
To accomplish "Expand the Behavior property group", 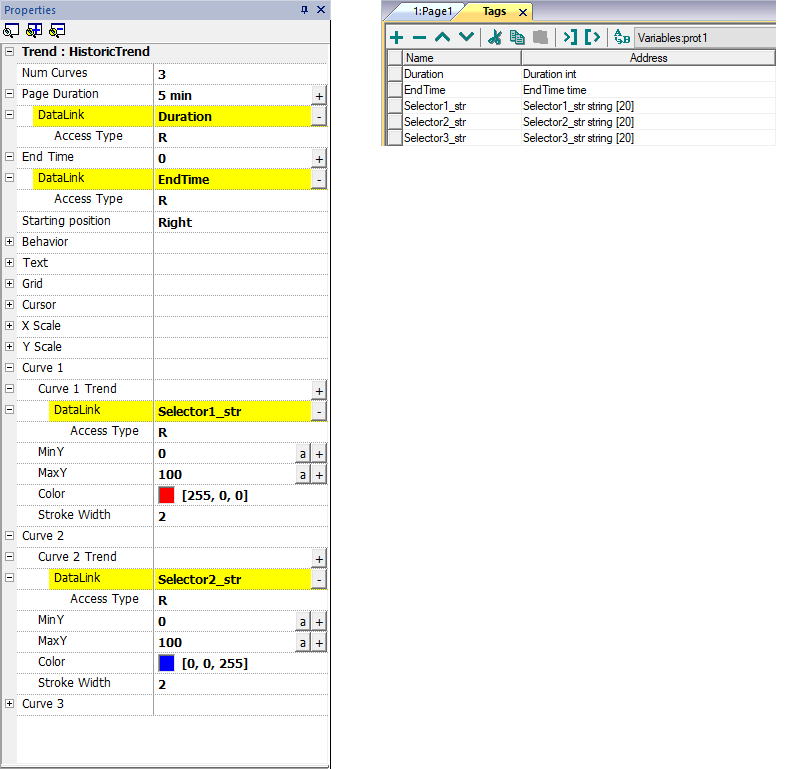I will (10, 242).
